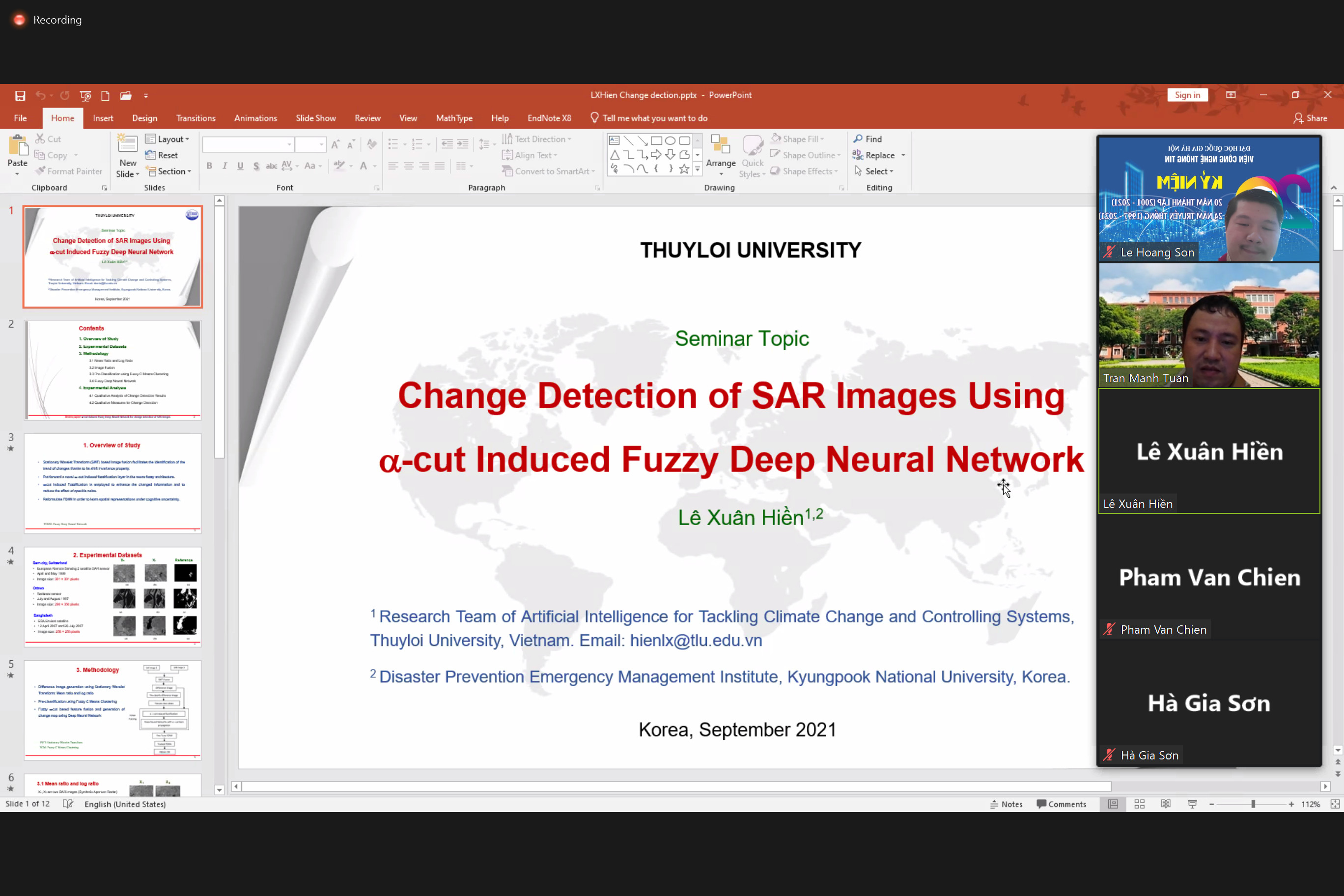Screen dimensions: 1344x896
Task: Open the Transitions ribbon tab
Action: [x=196, y=118]
